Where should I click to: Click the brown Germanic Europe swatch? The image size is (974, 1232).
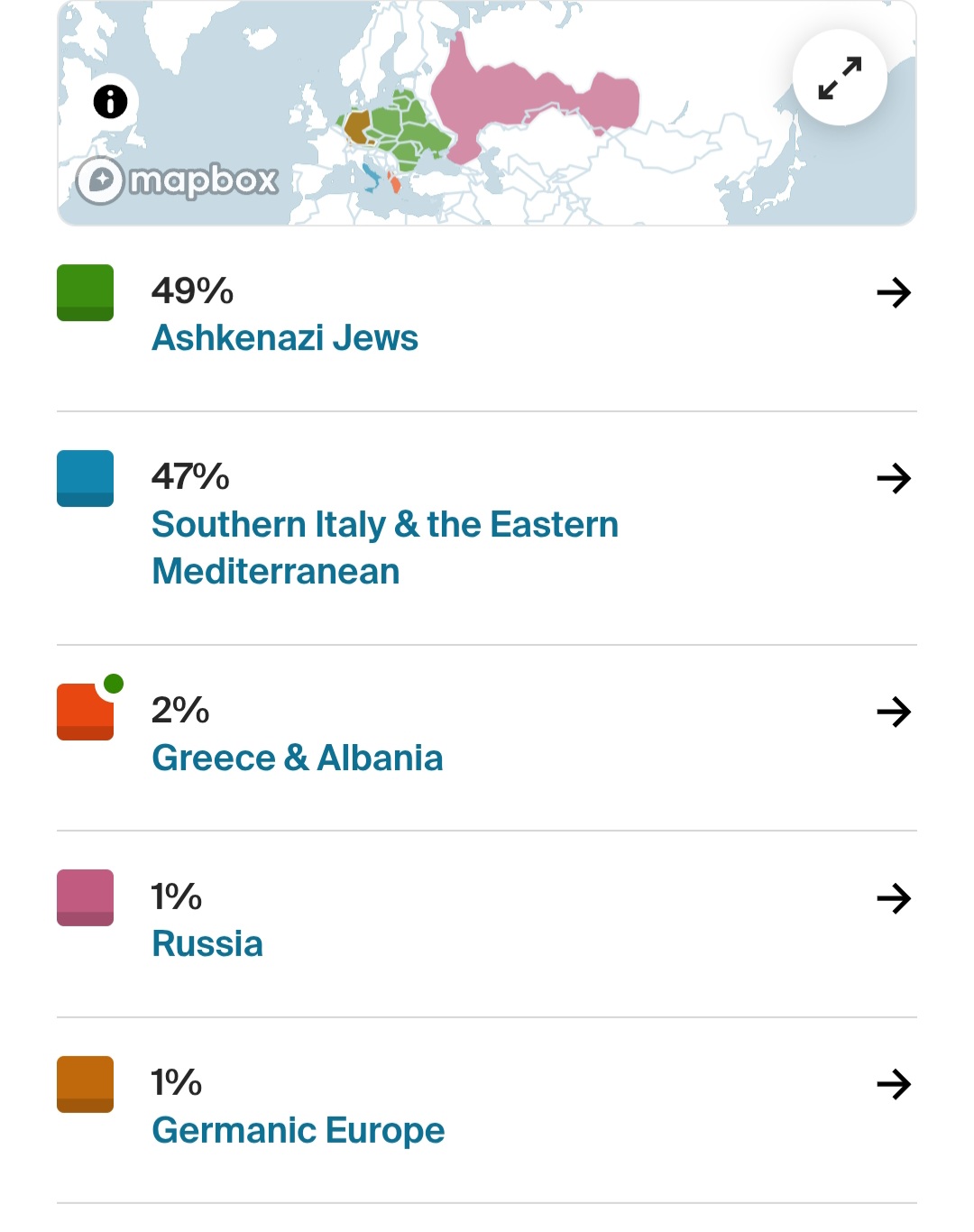(x=85, y=1084)
